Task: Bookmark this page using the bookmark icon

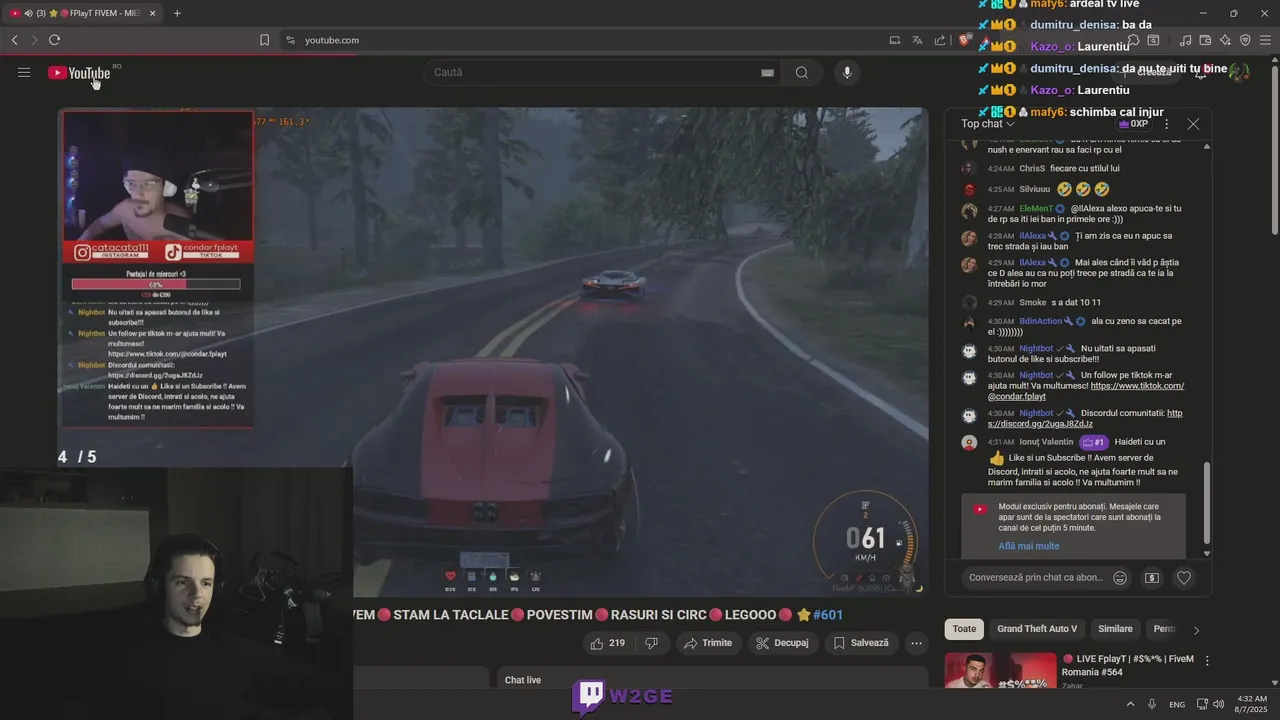Action: click(x=264, y=40)
